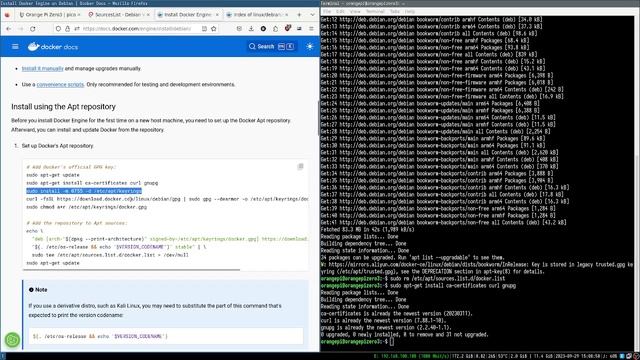Image resolution: width=640 pixels, height=360 pixels.
Task: Open the Pocket save icon
Action: [x=239, y=29]
